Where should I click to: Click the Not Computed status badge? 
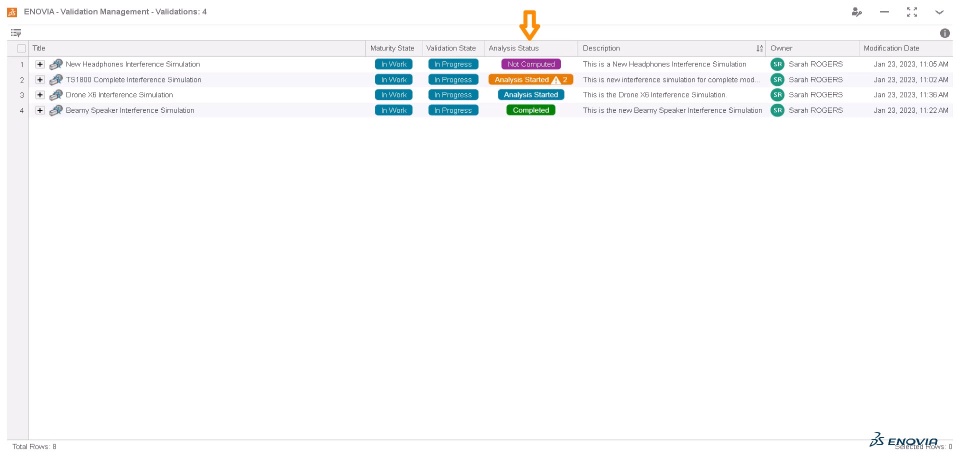pos(531,64)
